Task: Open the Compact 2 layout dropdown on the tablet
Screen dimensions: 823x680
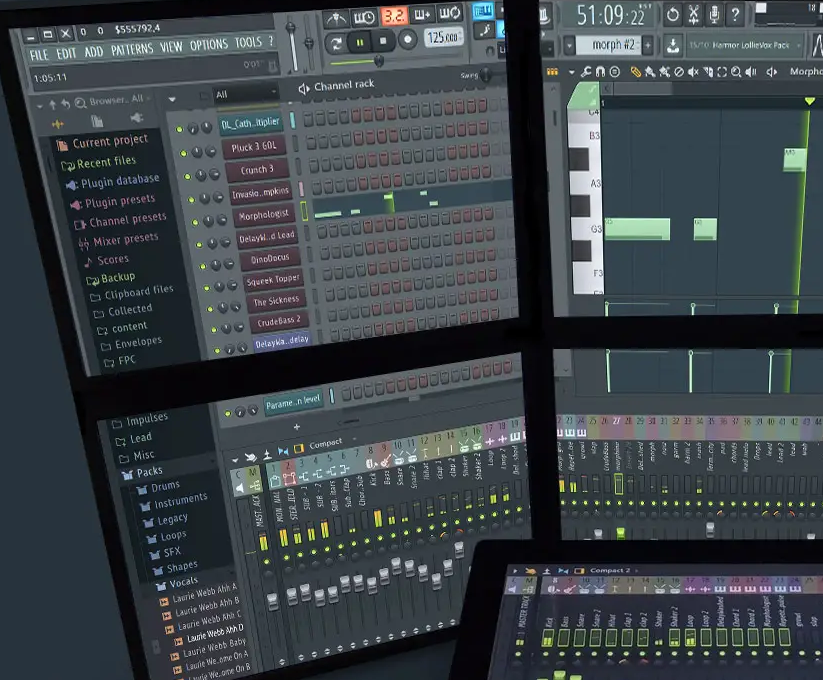Action: coord(613,570)
